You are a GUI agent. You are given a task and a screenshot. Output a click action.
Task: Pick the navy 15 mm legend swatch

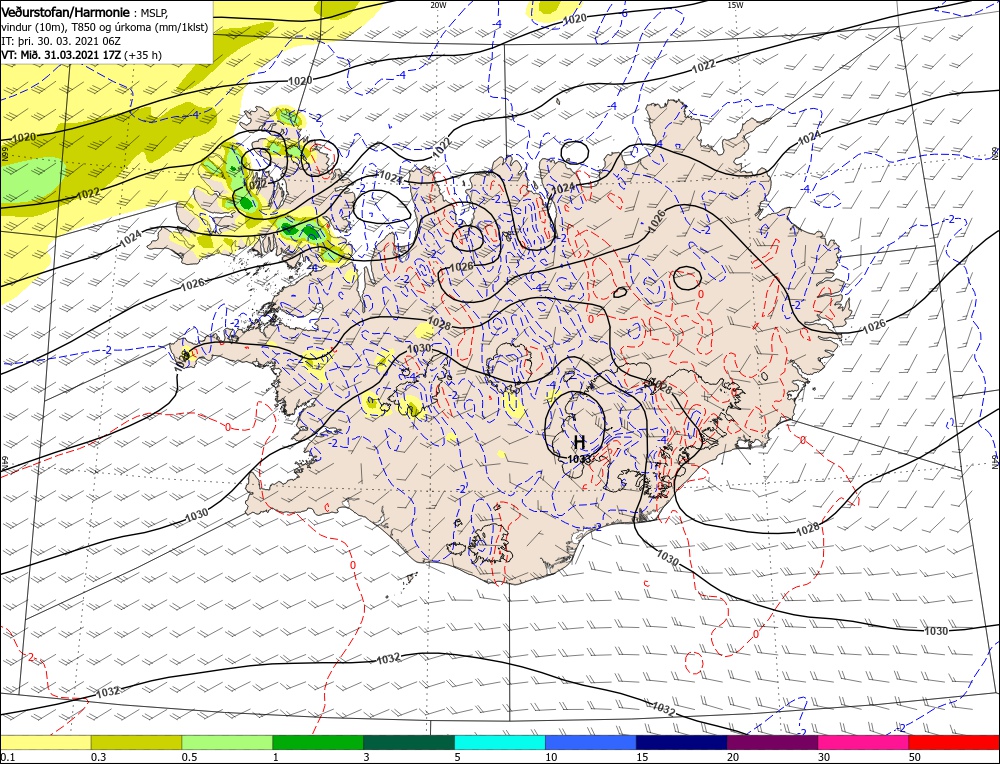pyautogui.click(x=682, y=742)
